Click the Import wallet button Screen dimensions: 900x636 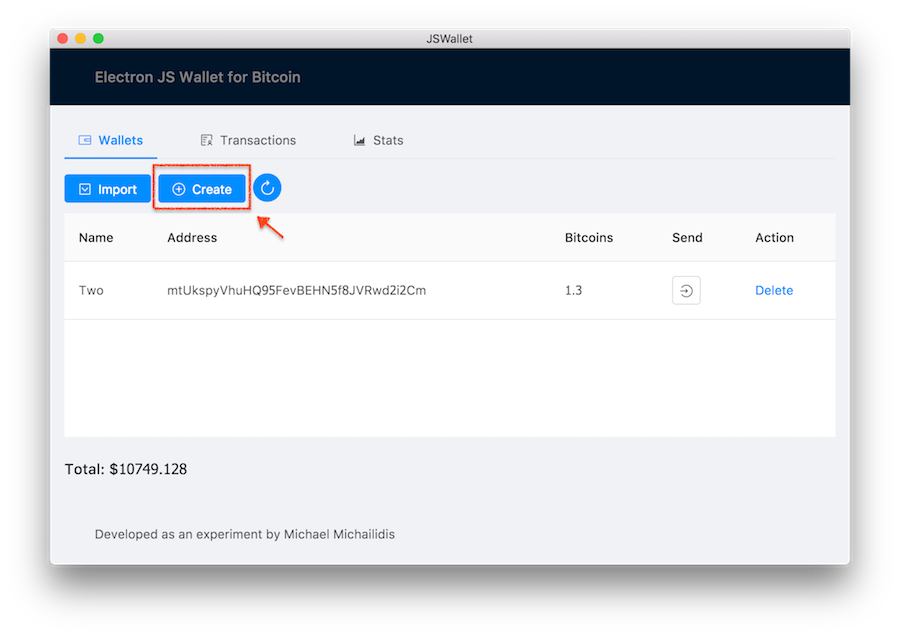click(x=107, y=189)
